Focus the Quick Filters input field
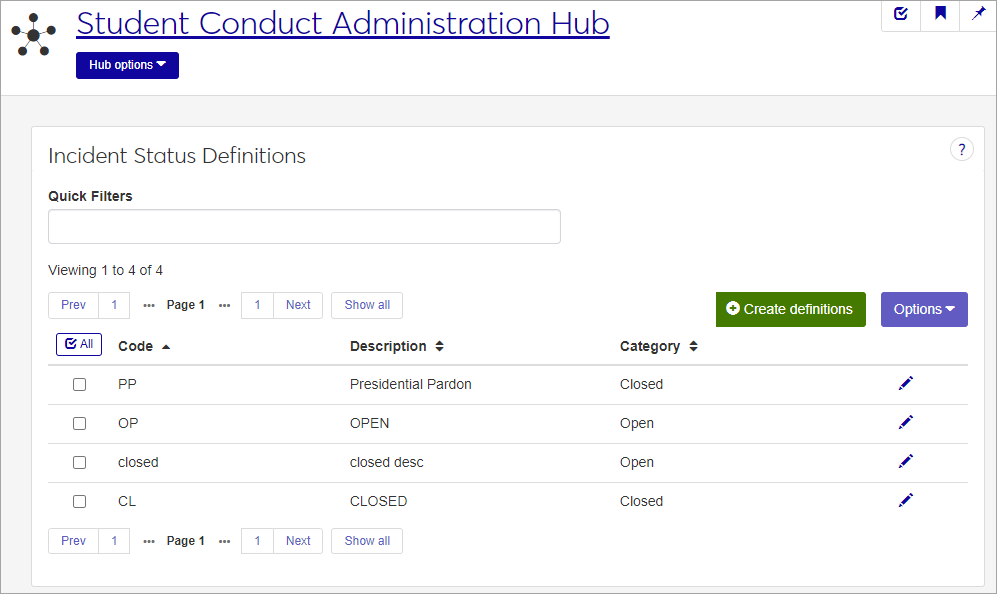 pyautogui.click(x=304, y=227)
